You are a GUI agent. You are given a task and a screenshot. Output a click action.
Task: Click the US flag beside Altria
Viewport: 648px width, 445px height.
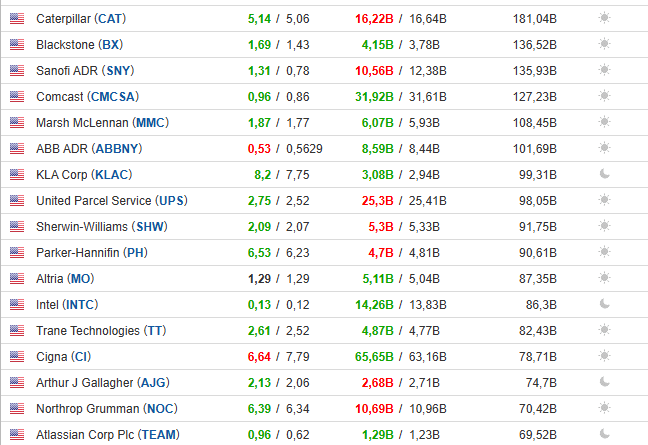pos(16,278)
